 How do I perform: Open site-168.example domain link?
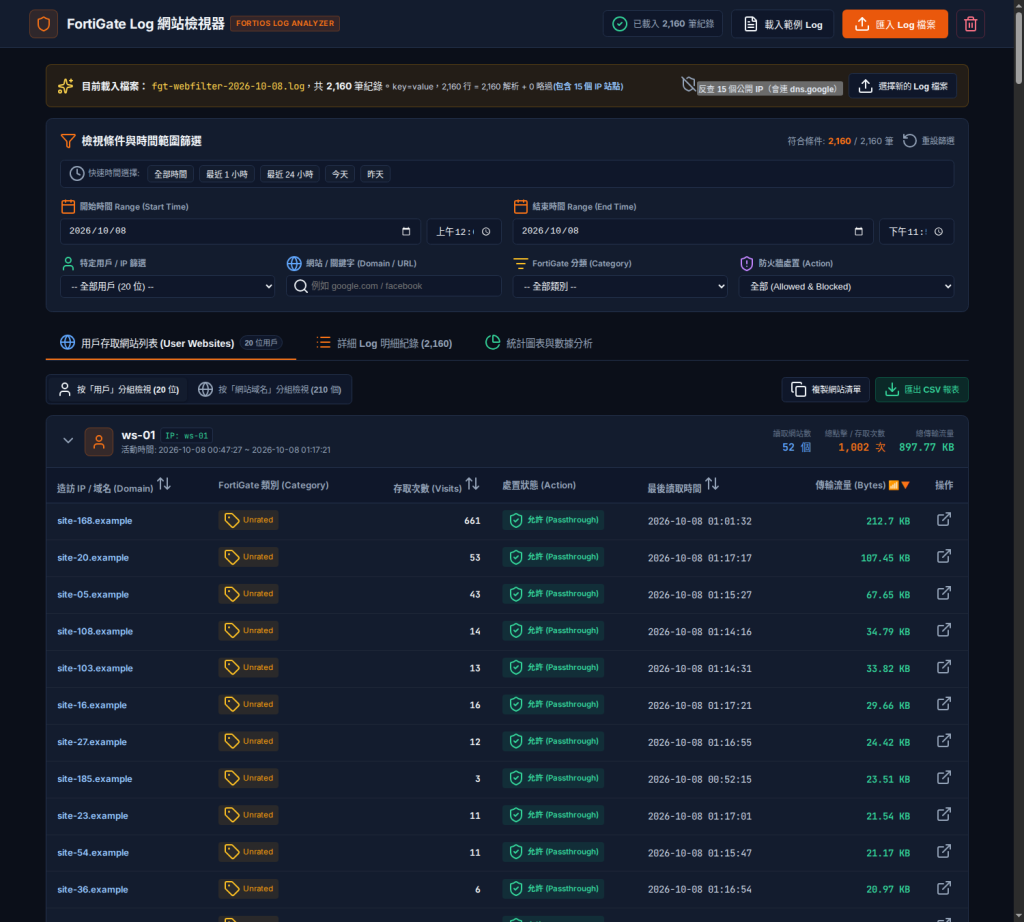click(95, 520)
